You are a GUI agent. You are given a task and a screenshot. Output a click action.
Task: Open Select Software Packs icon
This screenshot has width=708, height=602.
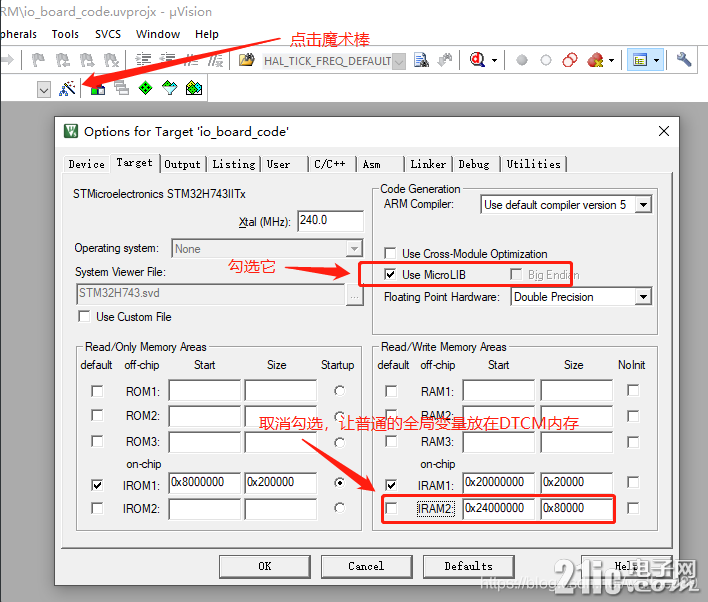tap(169, 88)
